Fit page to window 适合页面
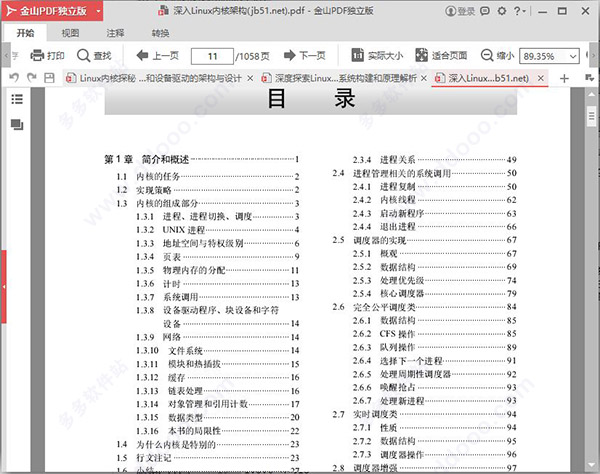 point(441,56)
